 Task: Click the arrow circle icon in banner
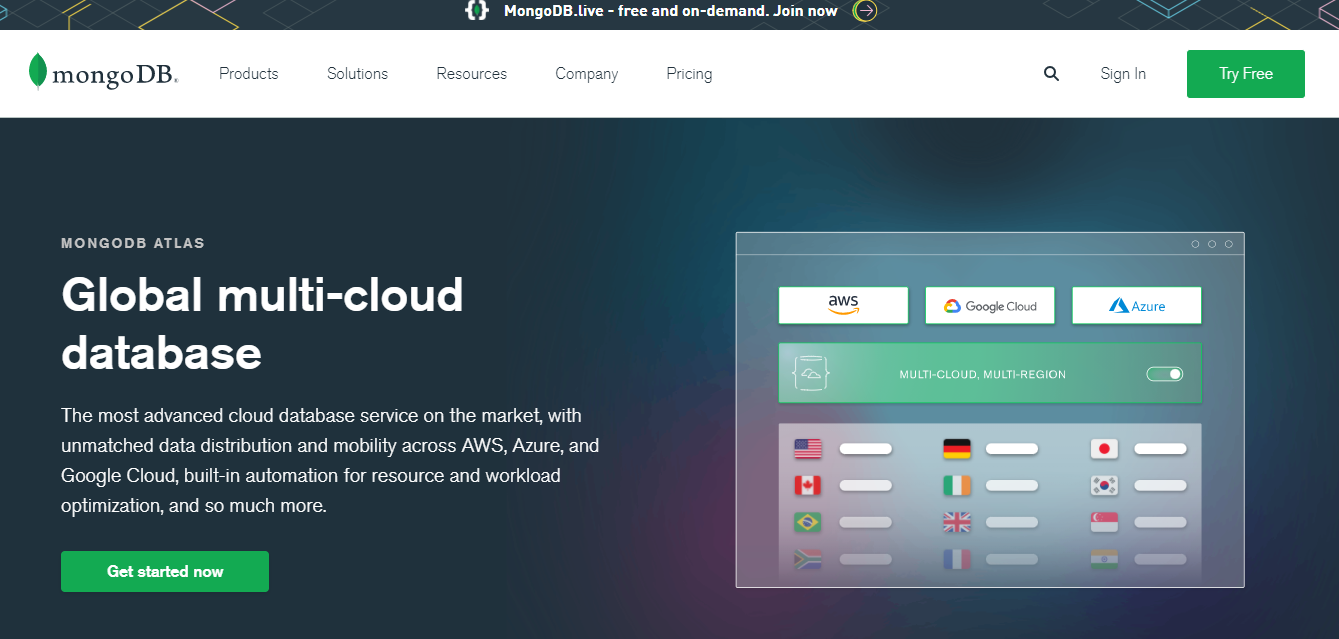[866, 11]
